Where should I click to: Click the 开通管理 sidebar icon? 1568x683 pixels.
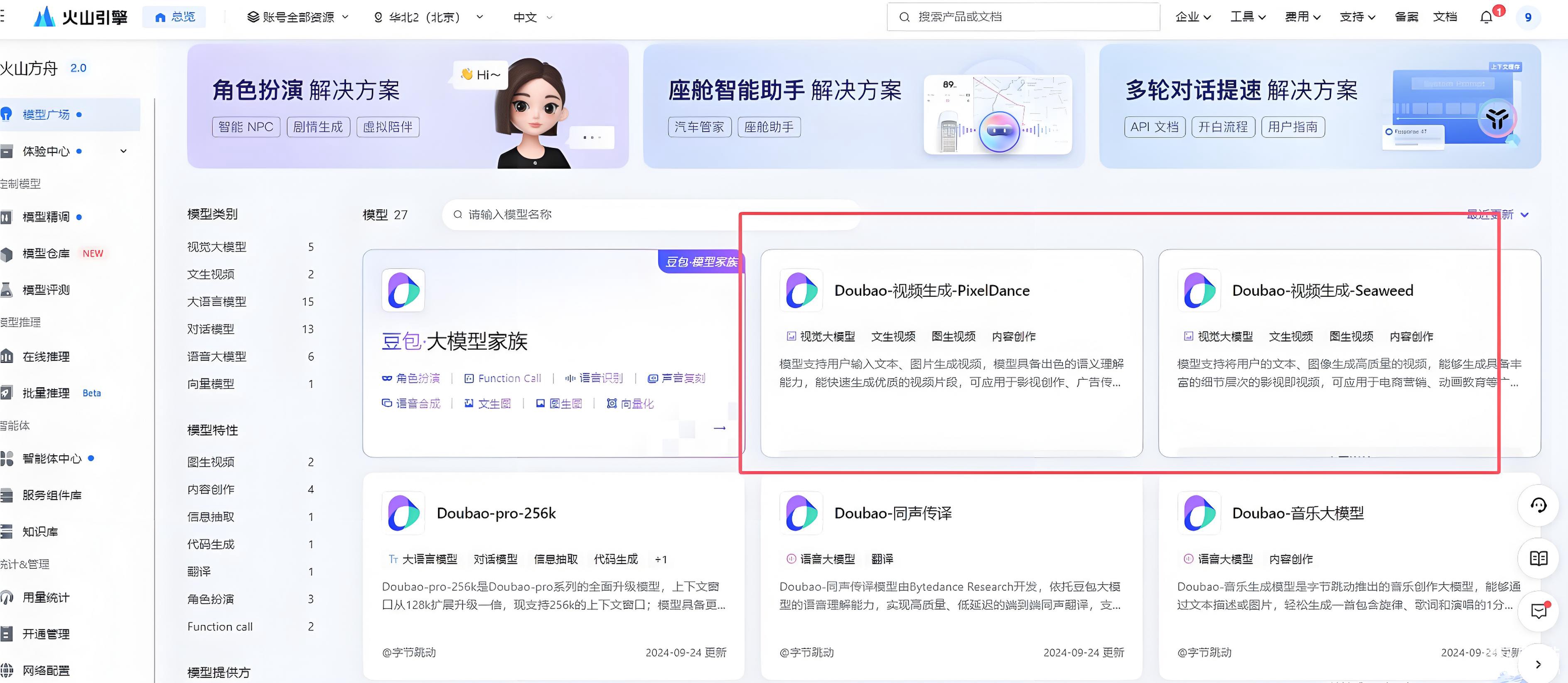(6, 634)
